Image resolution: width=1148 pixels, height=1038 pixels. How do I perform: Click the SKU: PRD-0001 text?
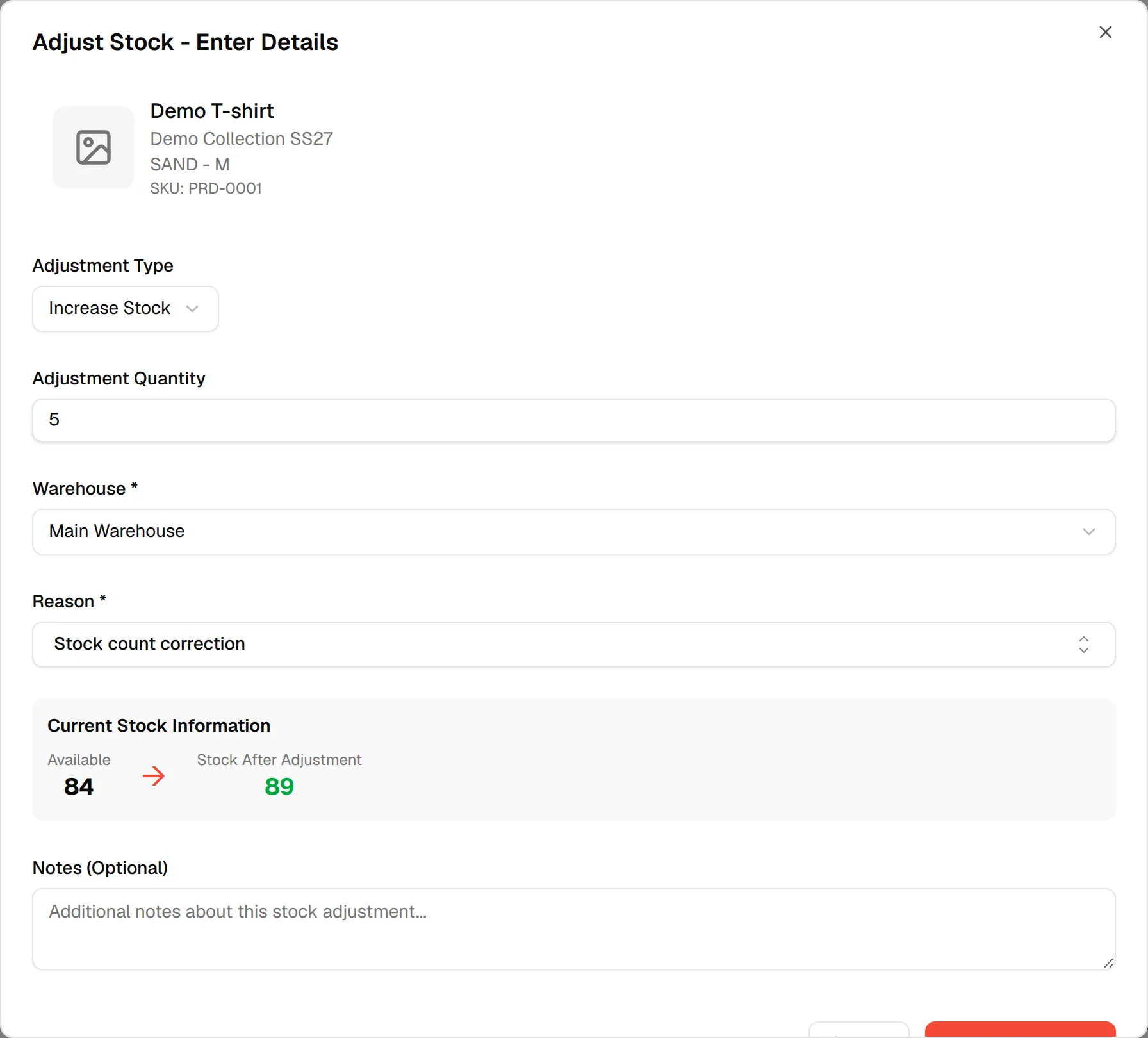coord(206,188)
